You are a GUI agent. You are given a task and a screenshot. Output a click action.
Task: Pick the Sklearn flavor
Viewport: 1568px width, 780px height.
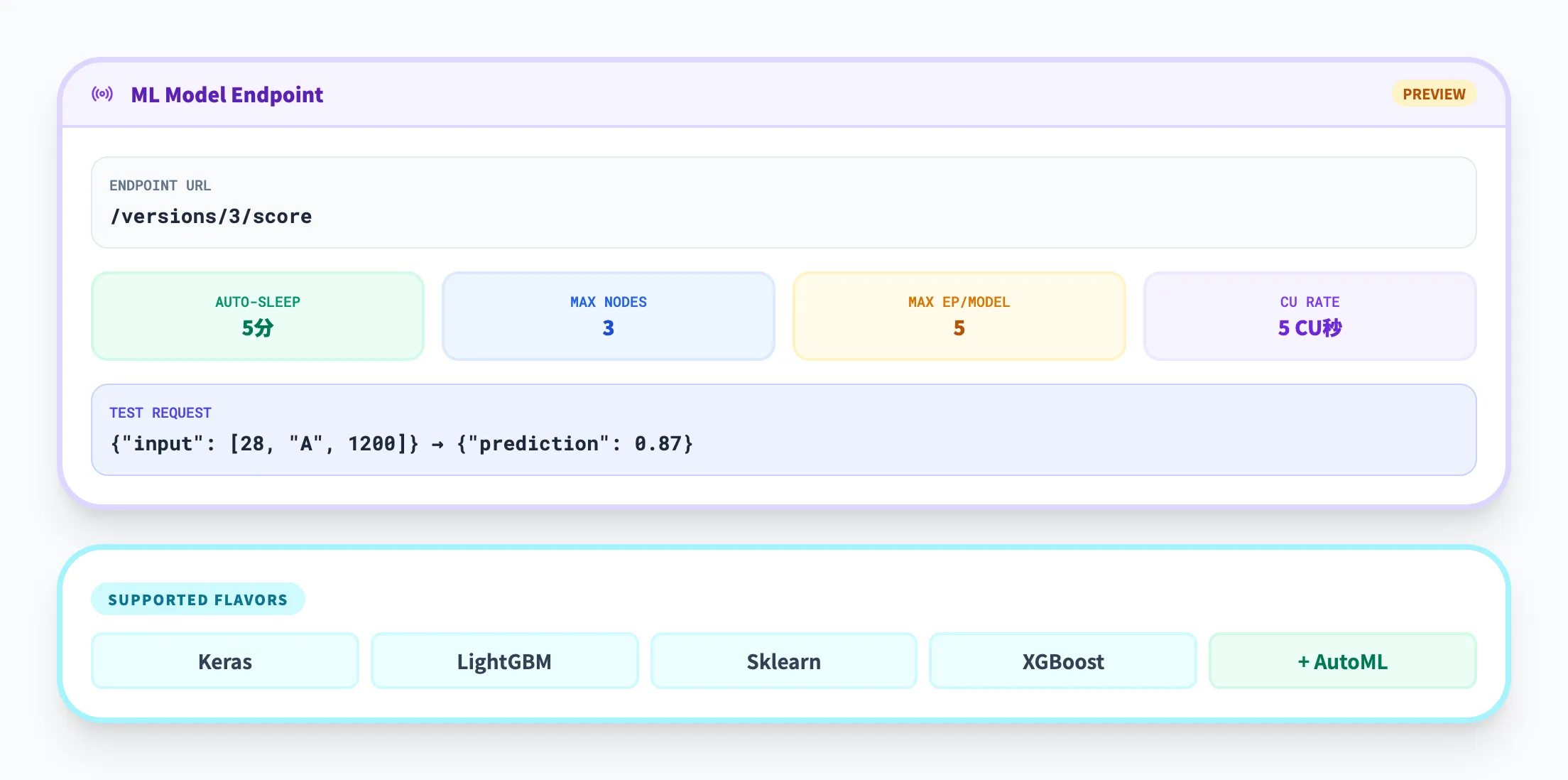783,661
